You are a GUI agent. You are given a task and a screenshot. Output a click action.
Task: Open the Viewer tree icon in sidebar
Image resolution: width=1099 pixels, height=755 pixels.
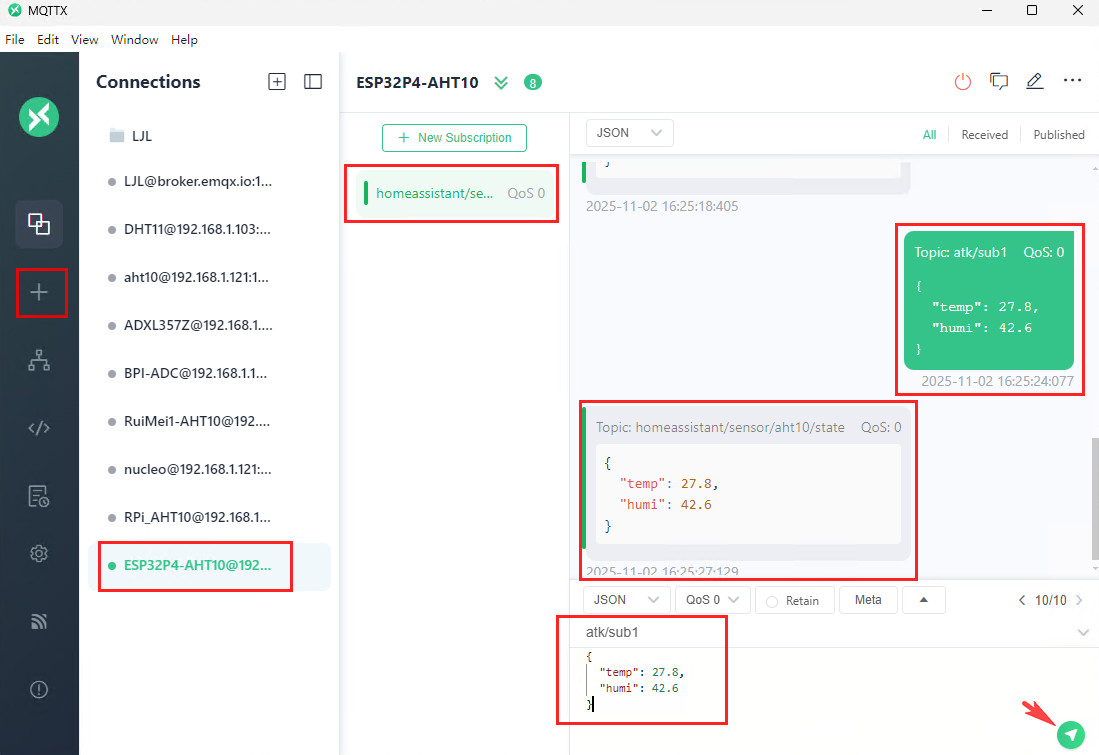(39, 360)
